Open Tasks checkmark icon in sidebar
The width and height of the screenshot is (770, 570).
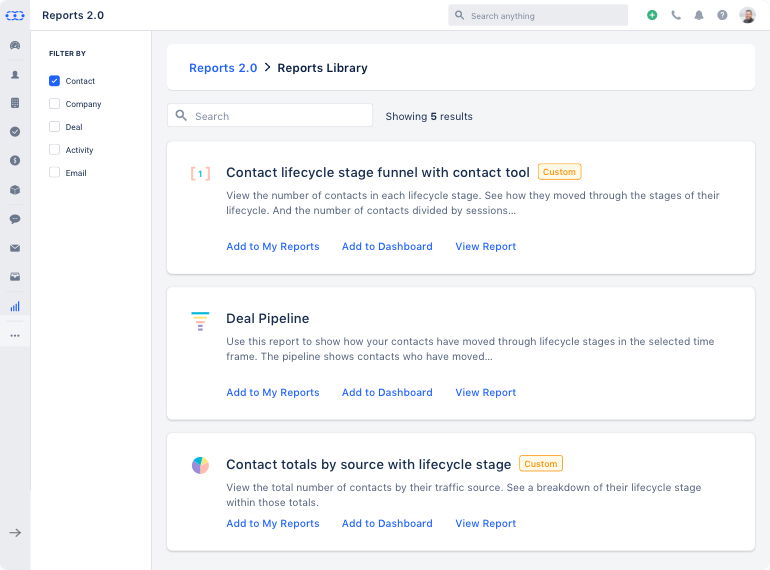click(x=15, y=132)
